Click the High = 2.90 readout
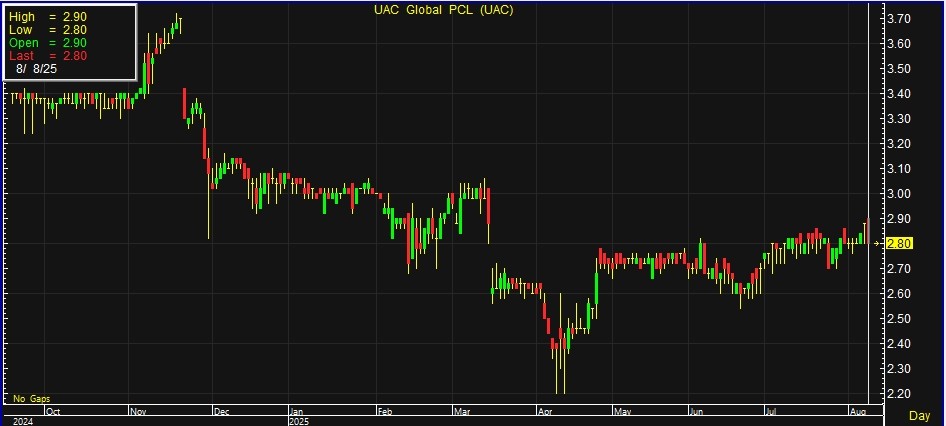Image resolution: width=946 pixels, height=426 pixels. (x=48, y=17)
